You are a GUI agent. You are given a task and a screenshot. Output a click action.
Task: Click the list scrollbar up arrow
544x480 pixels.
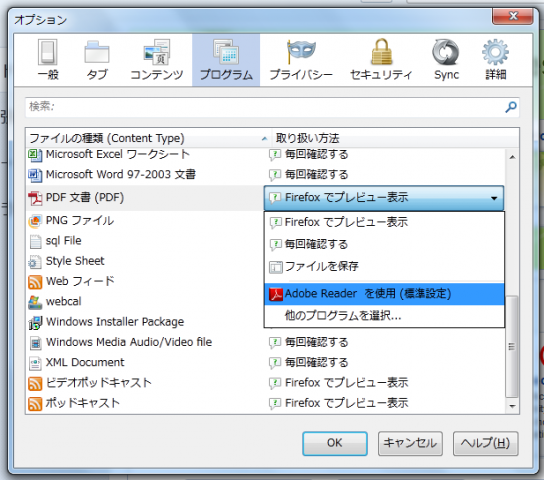pos(512,157)
